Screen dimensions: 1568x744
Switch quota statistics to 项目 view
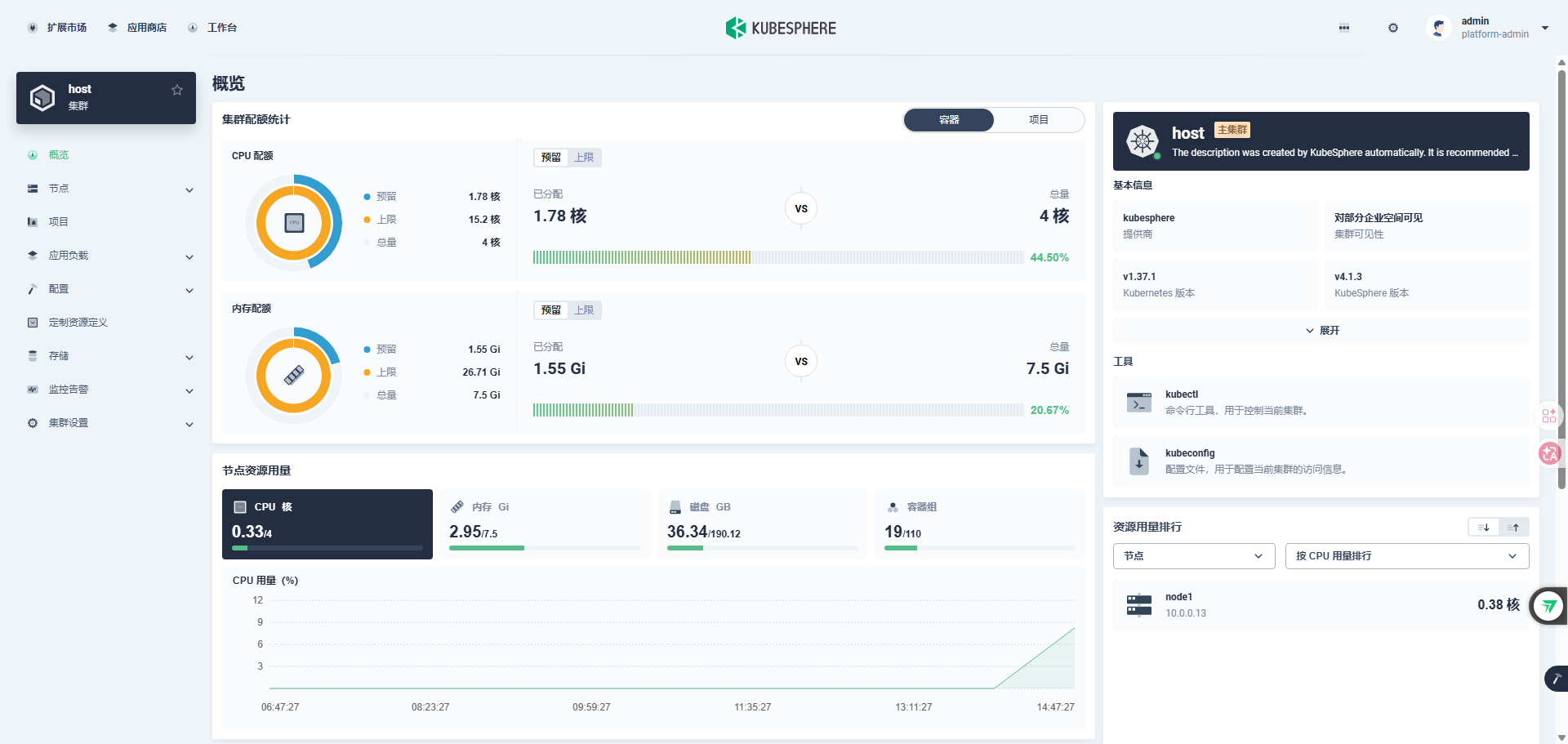tap(1038, 120)
